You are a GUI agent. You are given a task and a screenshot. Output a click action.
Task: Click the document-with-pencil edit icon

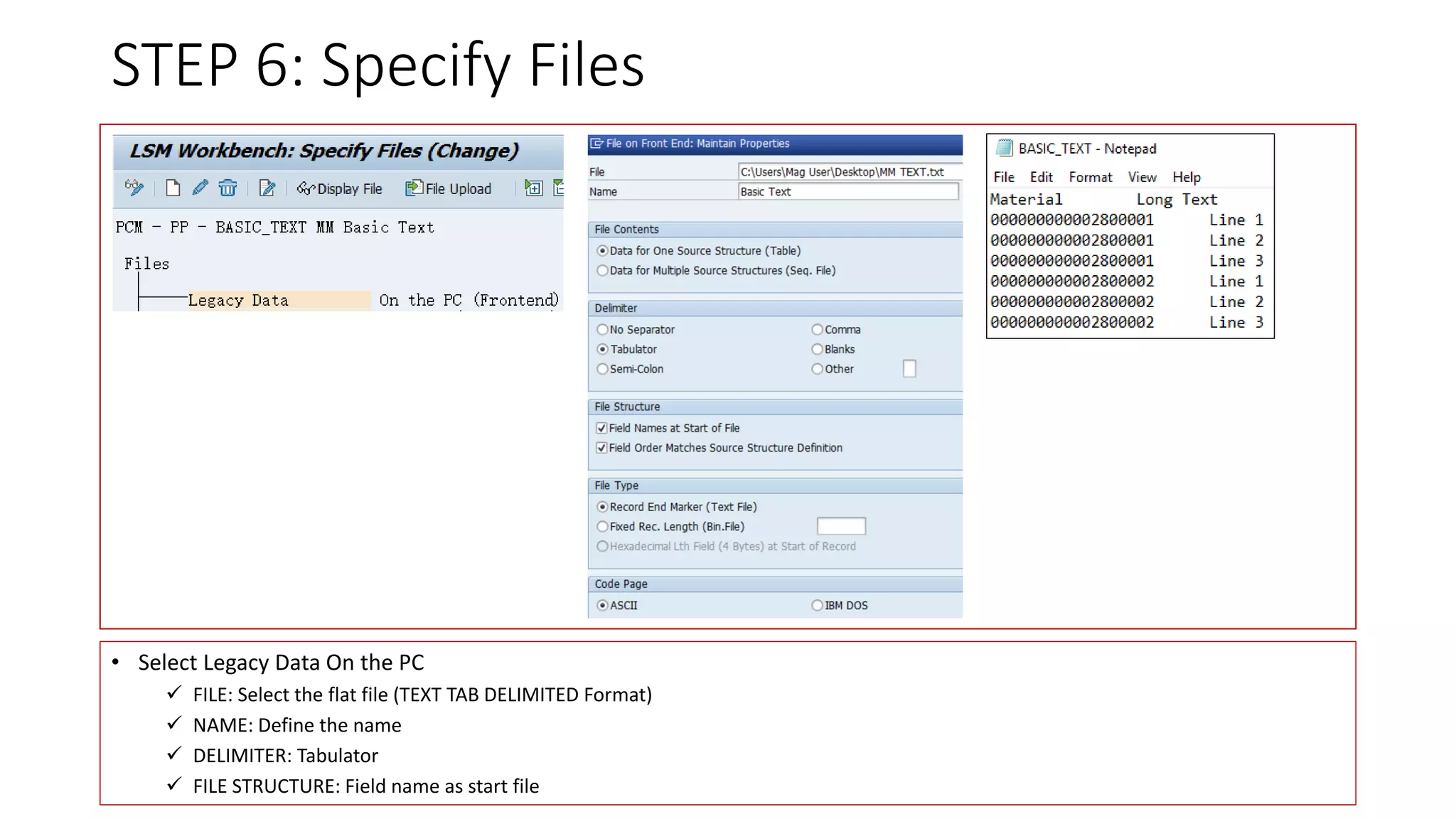tap(267, 188)
